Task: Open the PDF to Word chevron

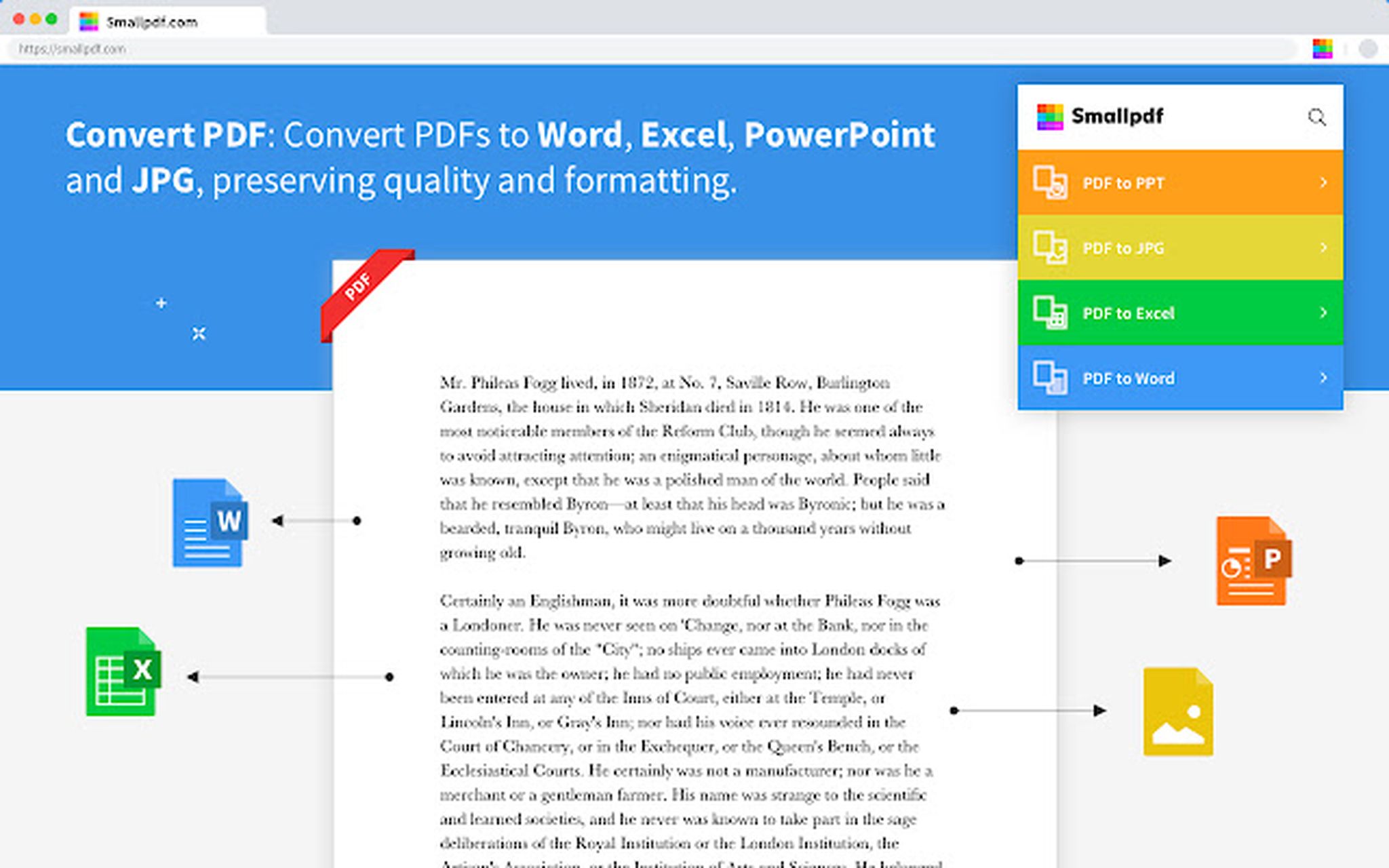Action: (1323, 378)
